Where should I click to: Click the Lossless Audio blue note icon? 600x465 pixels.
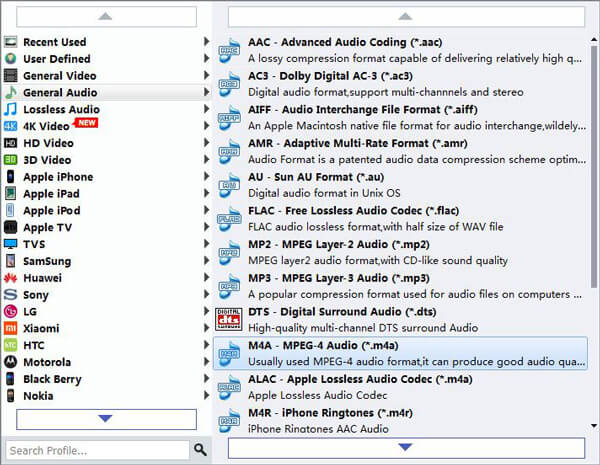(11, 109)
